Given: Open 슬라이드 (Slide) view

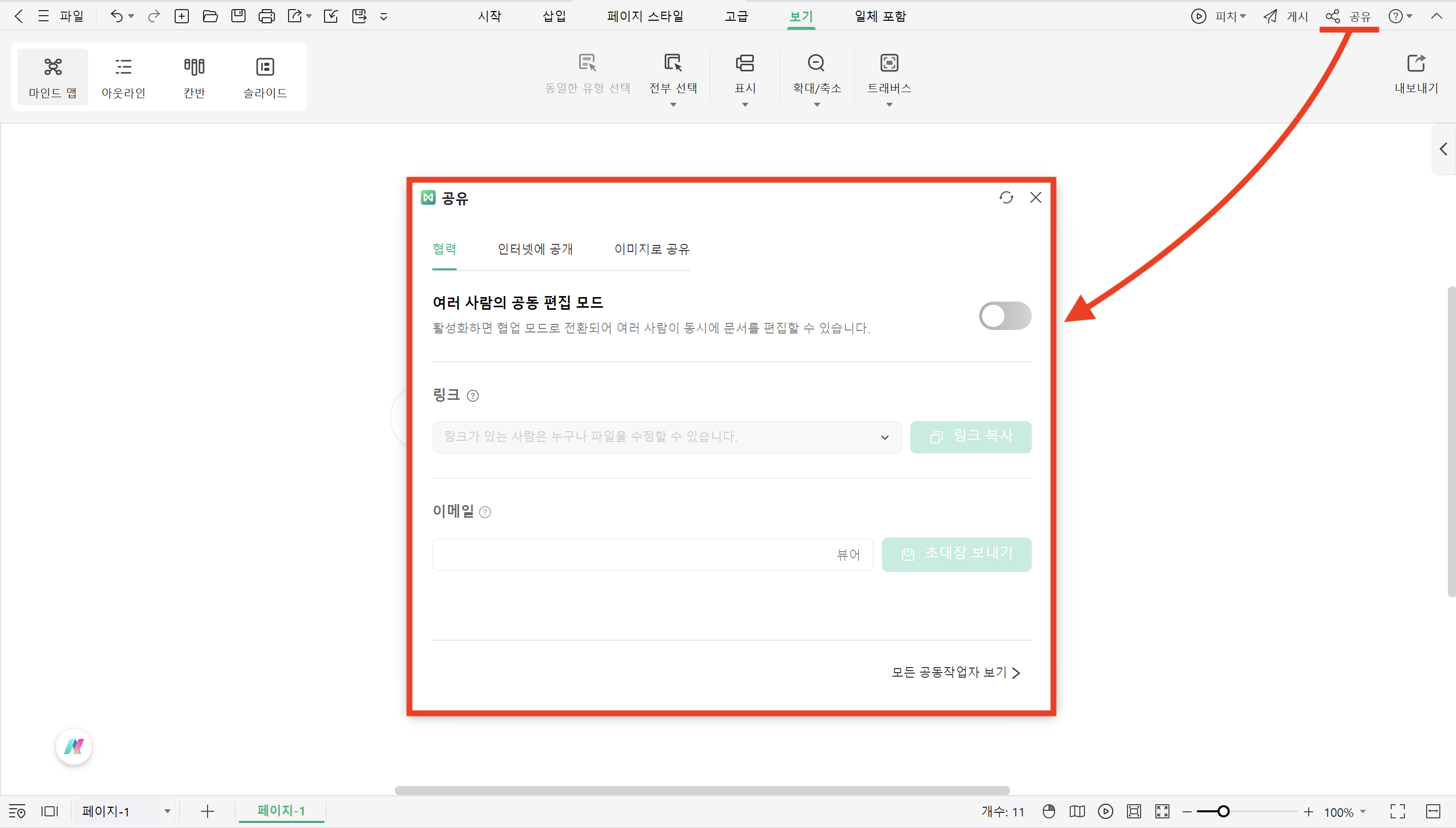Looking at the screenshot, I should point(264,77).
